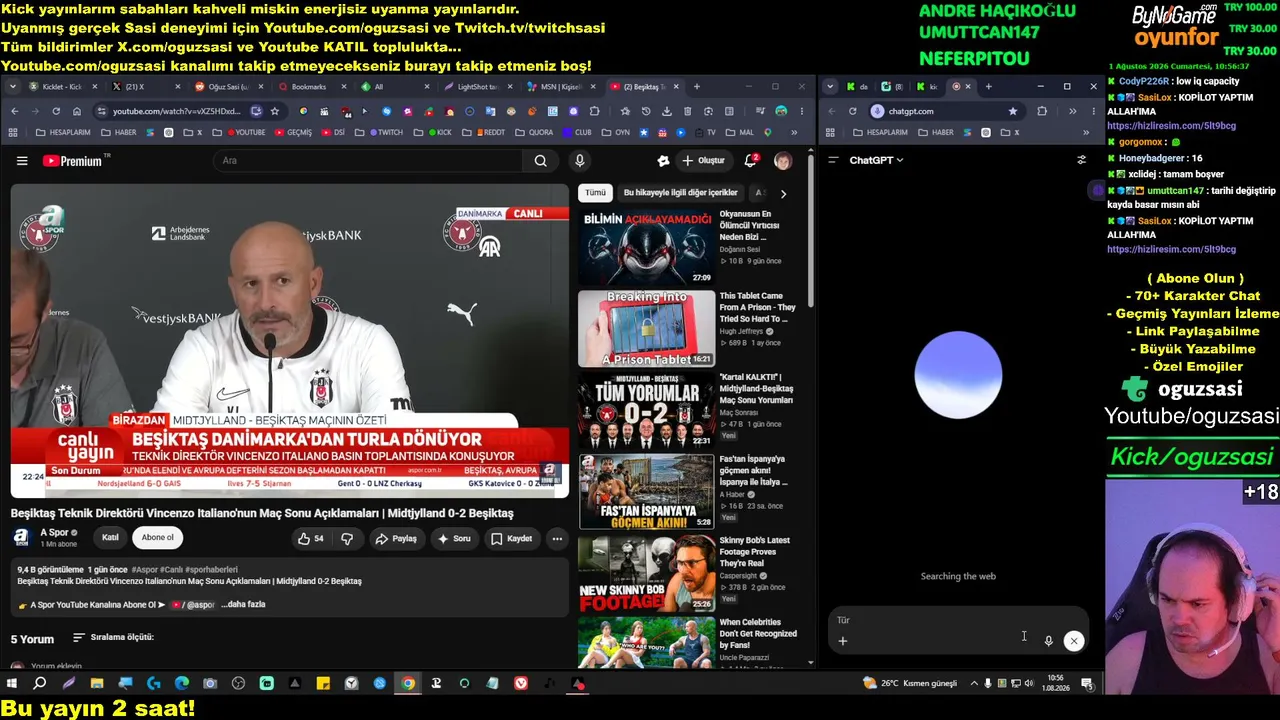1280x720 pixels.
Task: Open ChatGPT conversation settings sliders icon
Action: [1081, 160]
